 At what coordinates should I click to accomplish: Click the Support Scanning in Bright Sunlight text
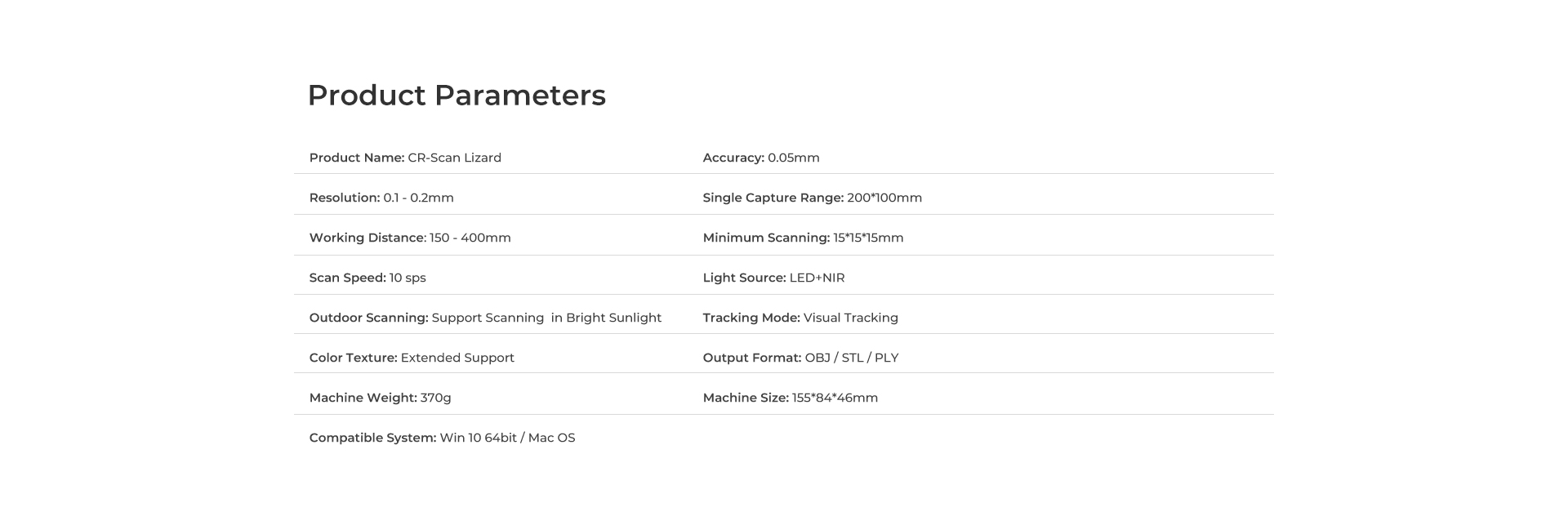pos(546,318)
